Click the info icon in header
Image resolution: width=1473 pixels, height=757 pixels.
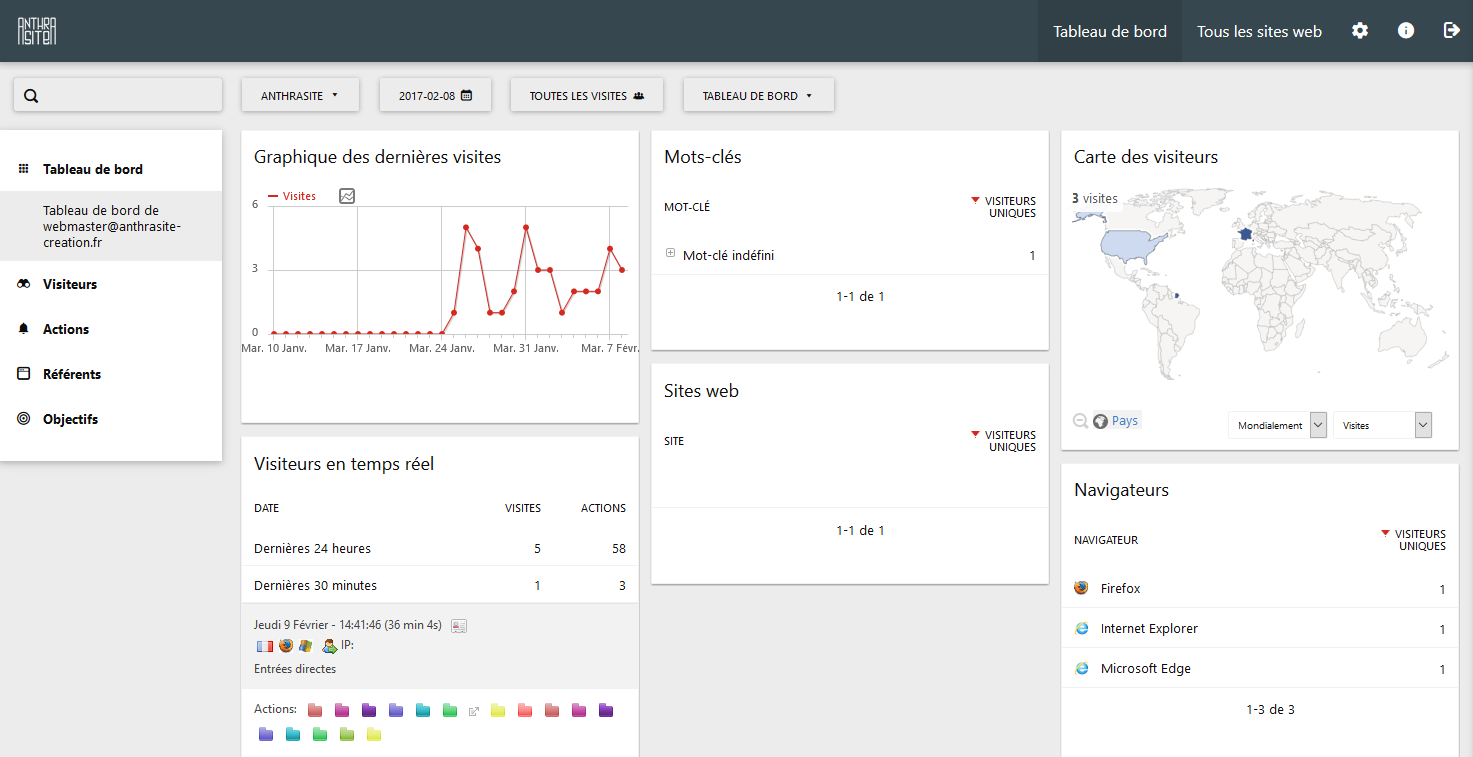pyautogui.click(x=1406, y=31)
